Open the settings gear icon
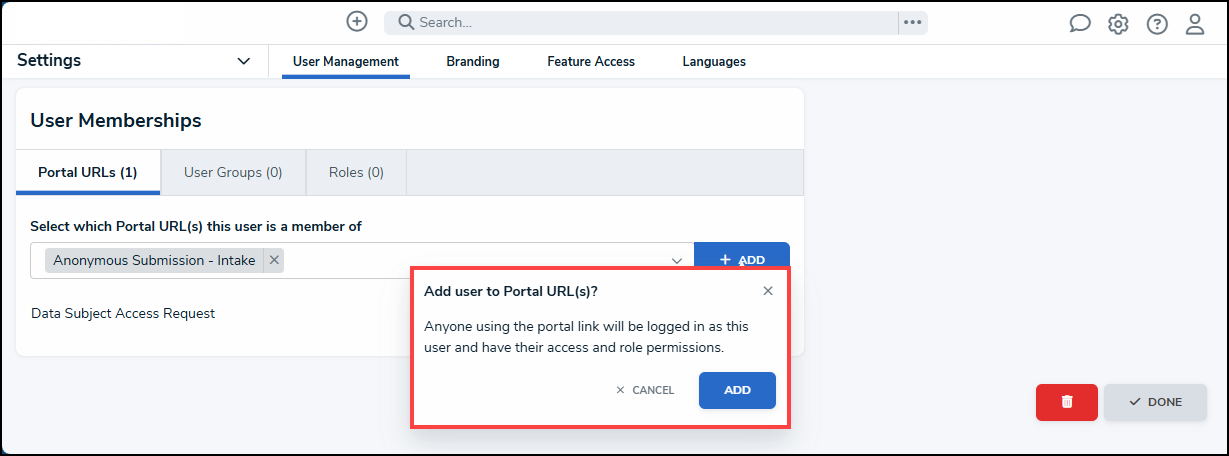The image size is (1229, 456). [1118, 24]
